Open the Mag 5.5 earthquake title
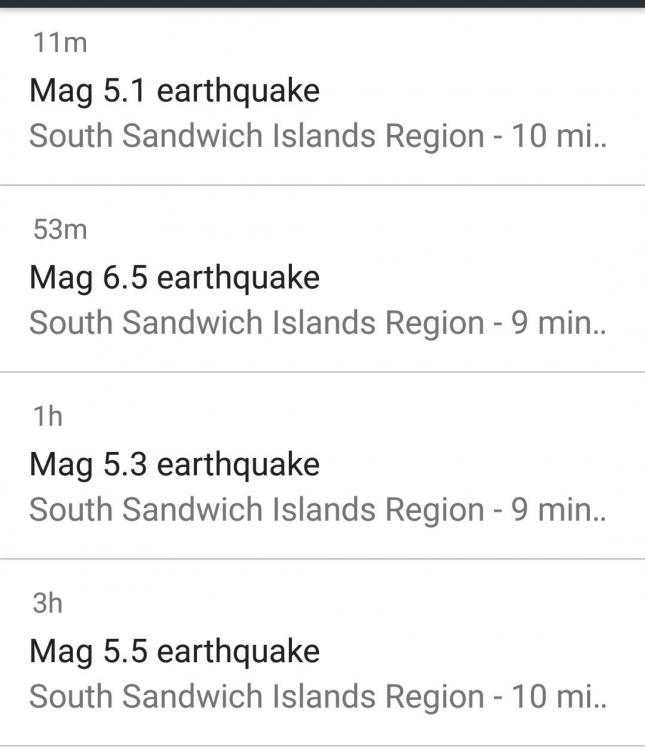The image size is (645, 750). coord(175,651)
